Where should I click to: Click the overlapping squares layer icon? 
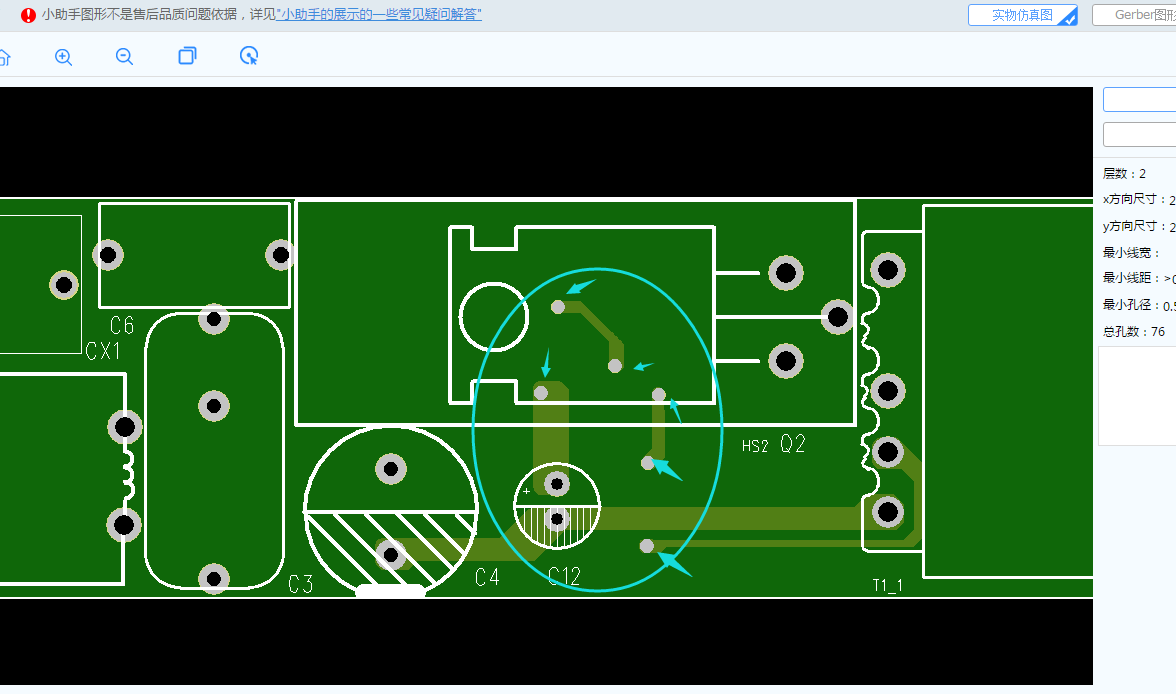click(x=187, y=56)
